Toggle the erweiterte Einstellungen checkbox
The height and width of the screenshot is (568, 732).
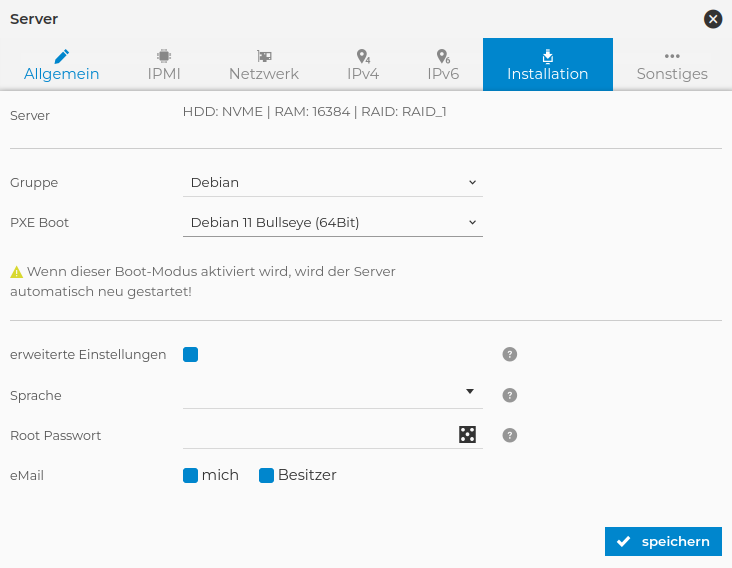click(x=191, y=354)
